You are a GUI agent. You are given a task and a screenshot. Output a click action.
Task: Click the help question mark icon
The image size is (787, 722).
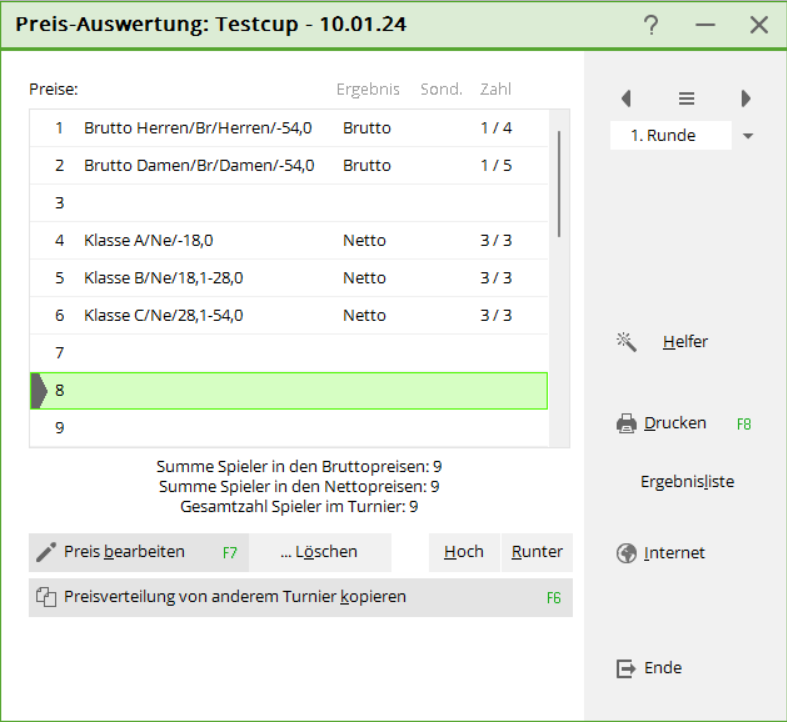(x=651, y=25)
